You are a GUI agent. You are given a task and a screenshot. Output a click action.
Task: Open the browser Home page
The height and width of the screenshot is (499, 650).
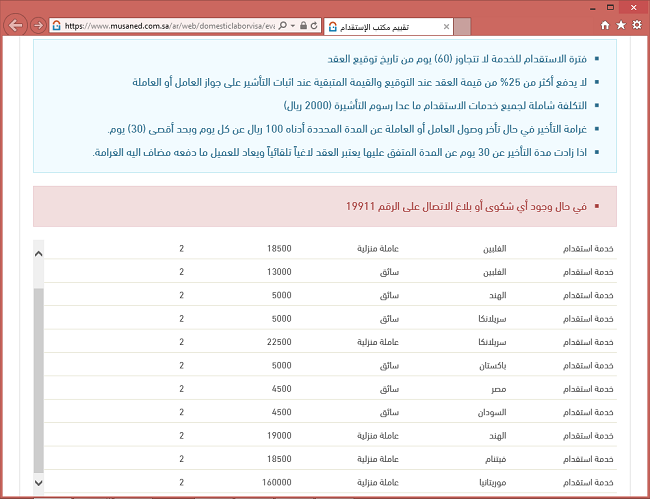605,25
